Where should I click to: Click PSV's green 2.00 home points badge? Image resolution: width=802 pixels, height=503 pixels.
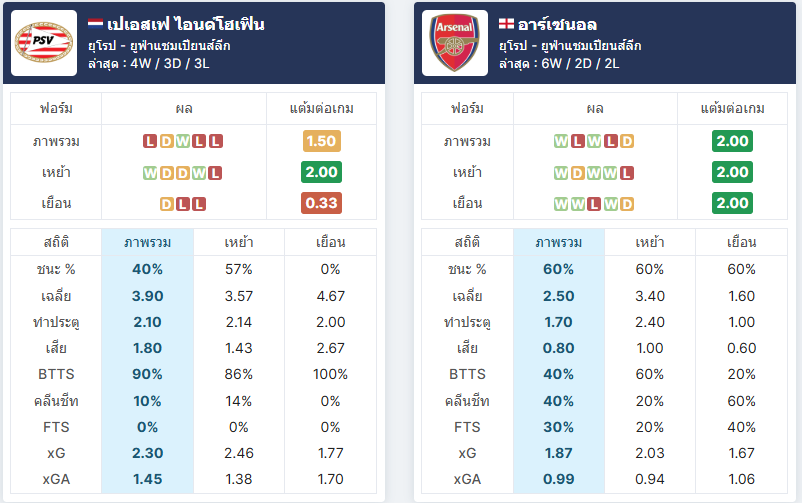tap(321, 172)
